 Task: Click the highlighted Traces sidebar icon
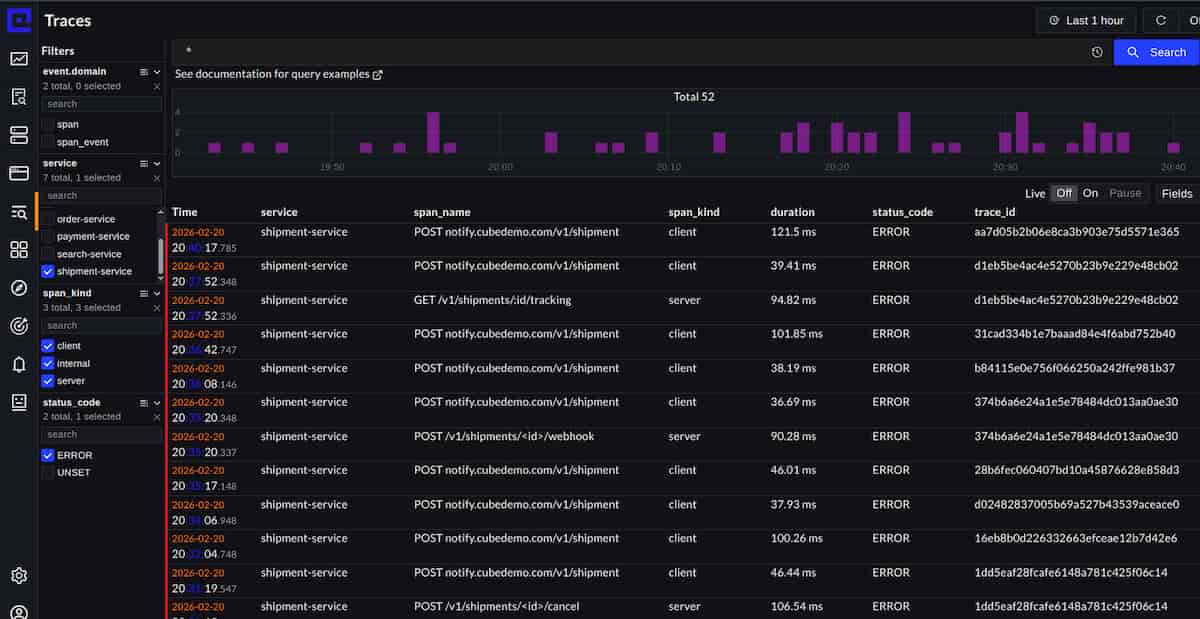pyautogui.click(x=18, y=211)
